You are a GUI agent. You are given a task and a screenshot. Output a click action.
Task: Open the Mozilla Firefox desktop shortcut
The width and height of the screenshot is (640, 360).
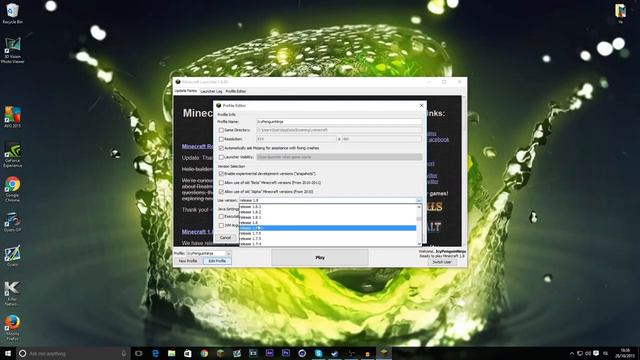(12, 328)
